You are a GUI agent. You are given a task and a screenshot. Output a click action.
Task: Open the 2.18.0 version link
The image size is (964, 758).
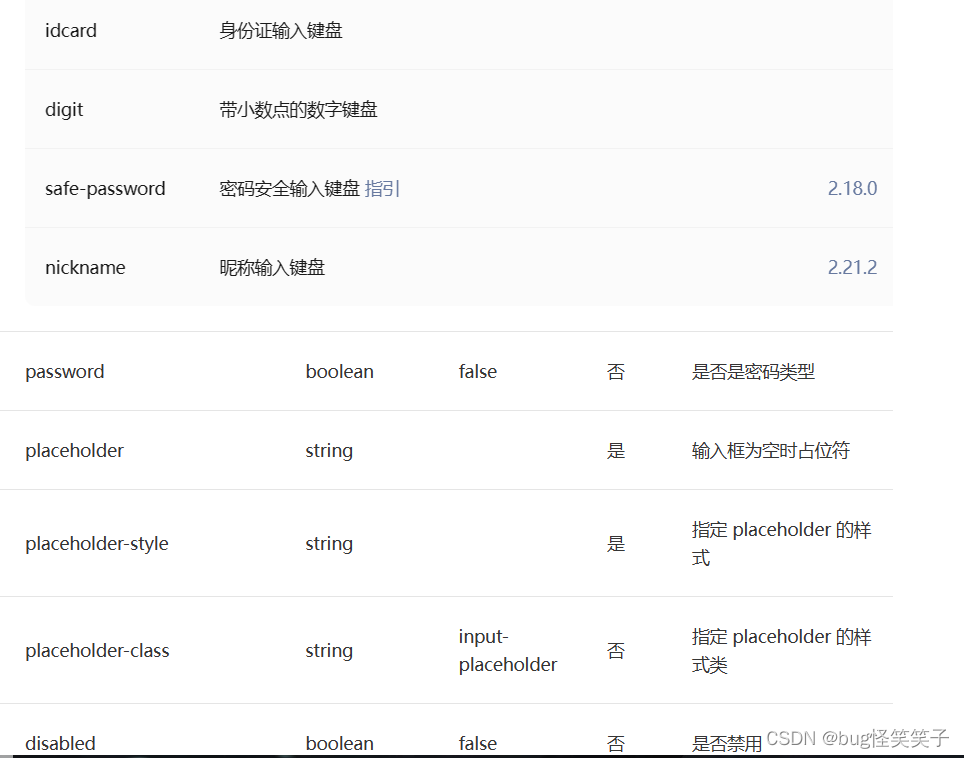(852, 188)
